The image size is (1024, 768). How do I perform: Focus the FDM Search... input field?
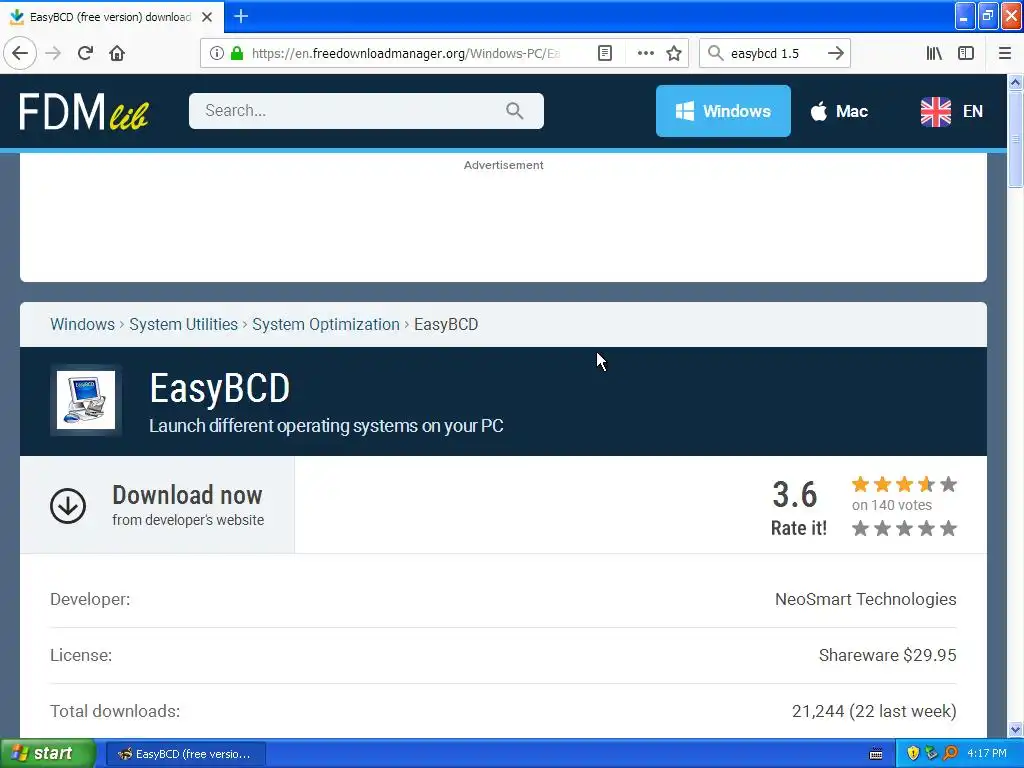(366, 111)
